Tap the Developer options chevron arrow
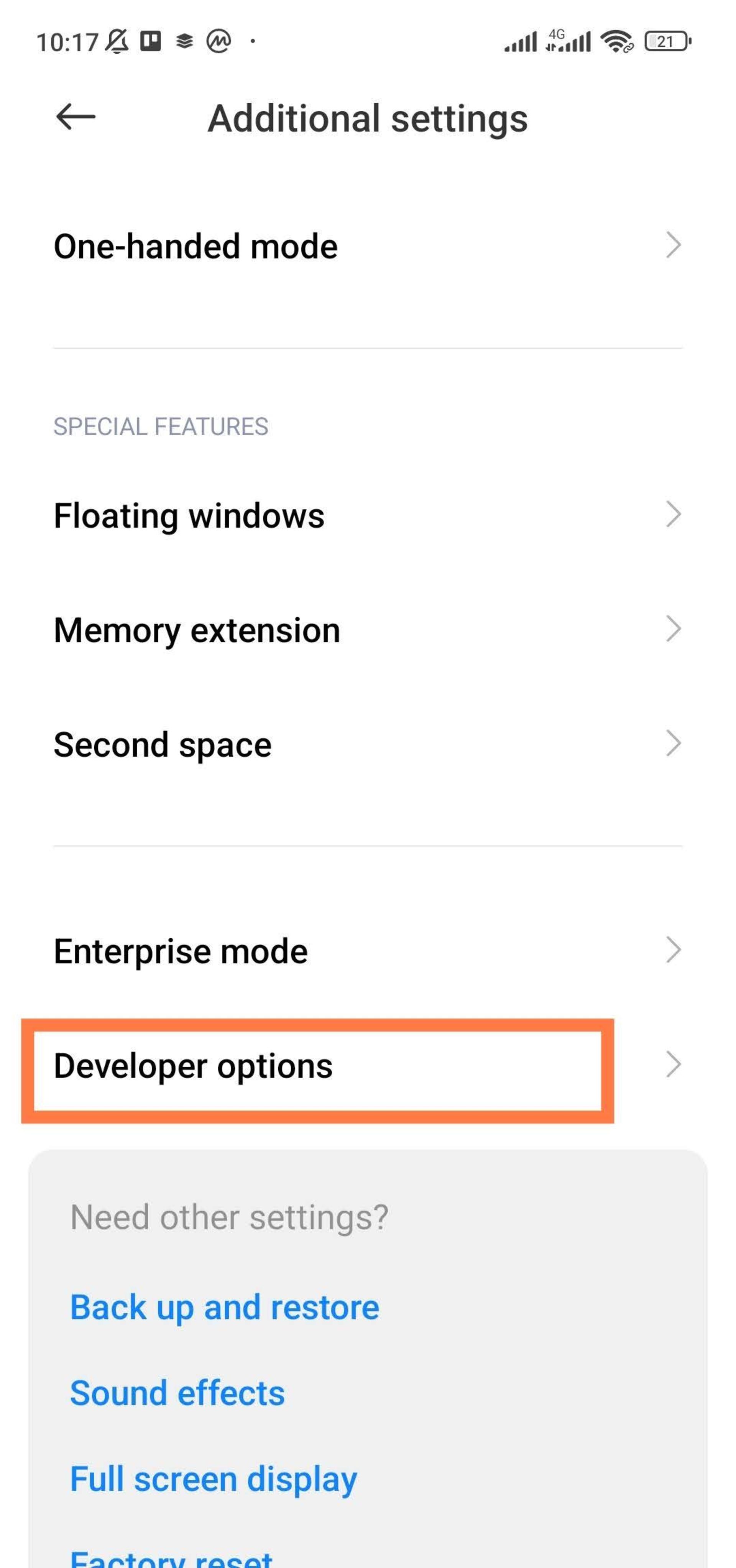This screenshot has height=1568, width=736. click(673, 1065)
